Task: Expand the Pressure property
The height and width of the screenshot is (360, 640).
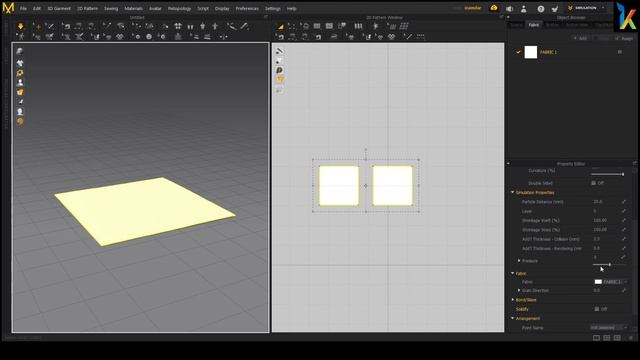Action: pyautogui.click(x=519, y=260)
